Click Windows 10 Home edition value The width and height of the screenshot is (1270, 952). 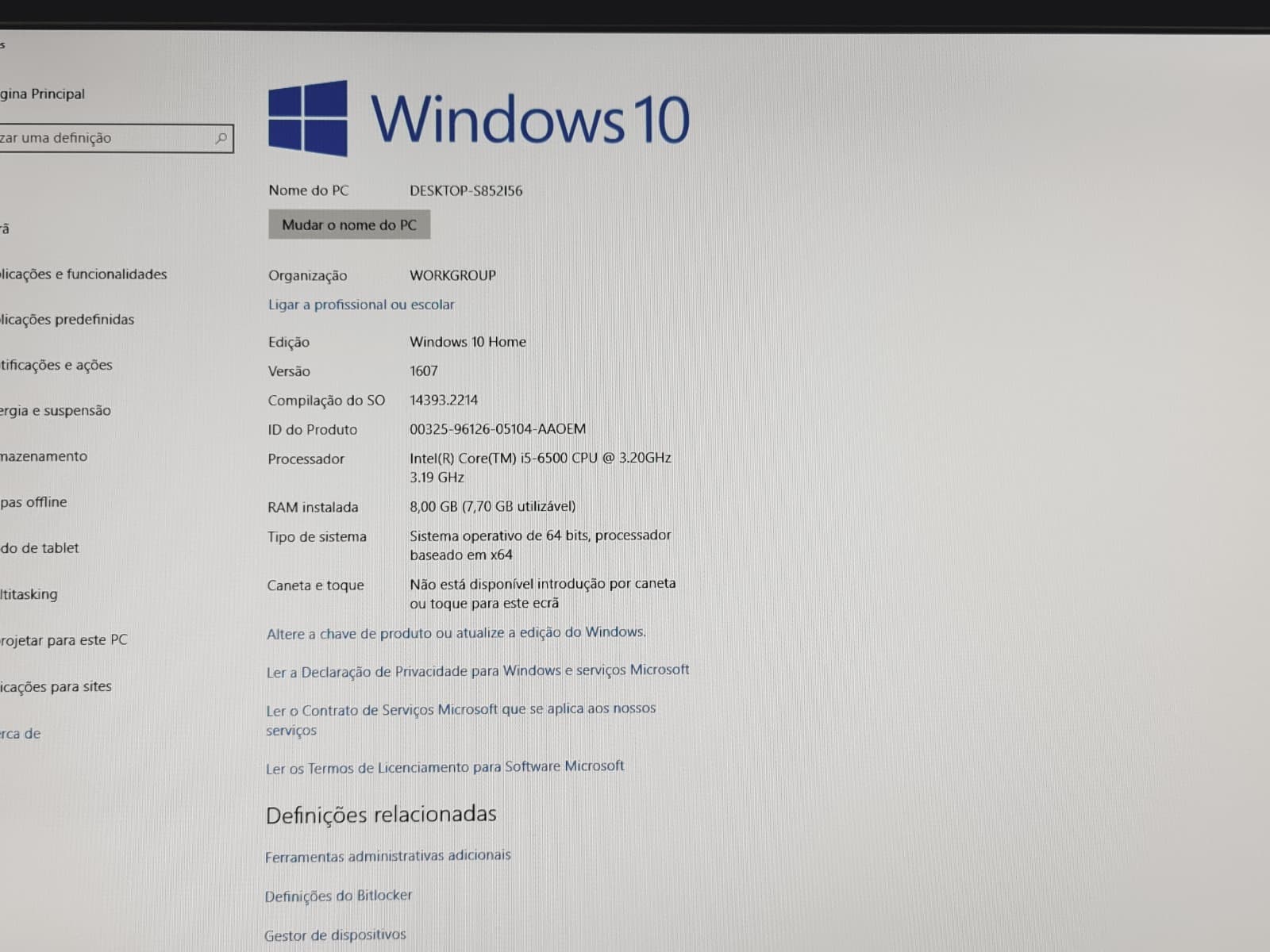point(468,342)
